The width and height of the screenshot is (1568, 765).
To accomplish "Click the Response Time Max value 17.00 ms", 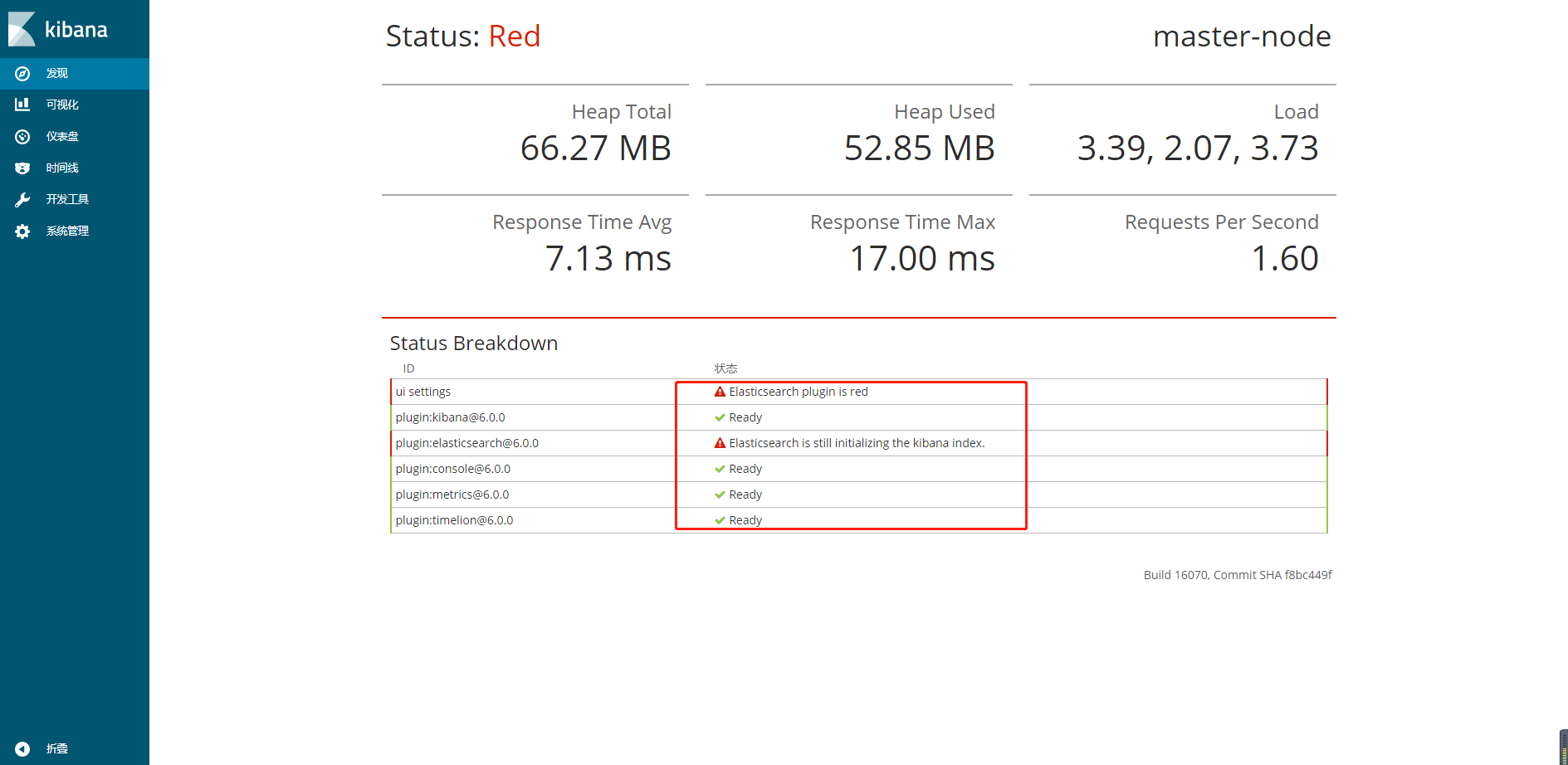I will [x=922, y=259].
